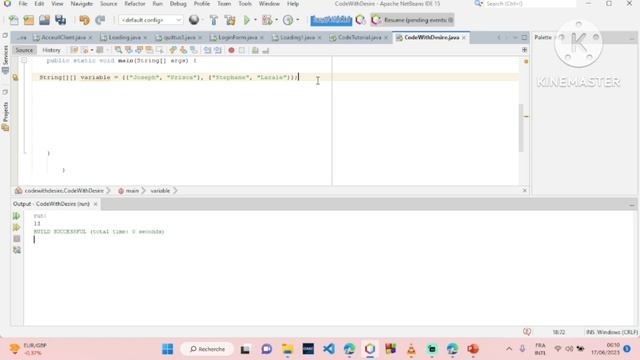This screenshot has height=360, width=640.
Task: Click the Debug Project toolbar icon
Action: click(x=267, y=20)
